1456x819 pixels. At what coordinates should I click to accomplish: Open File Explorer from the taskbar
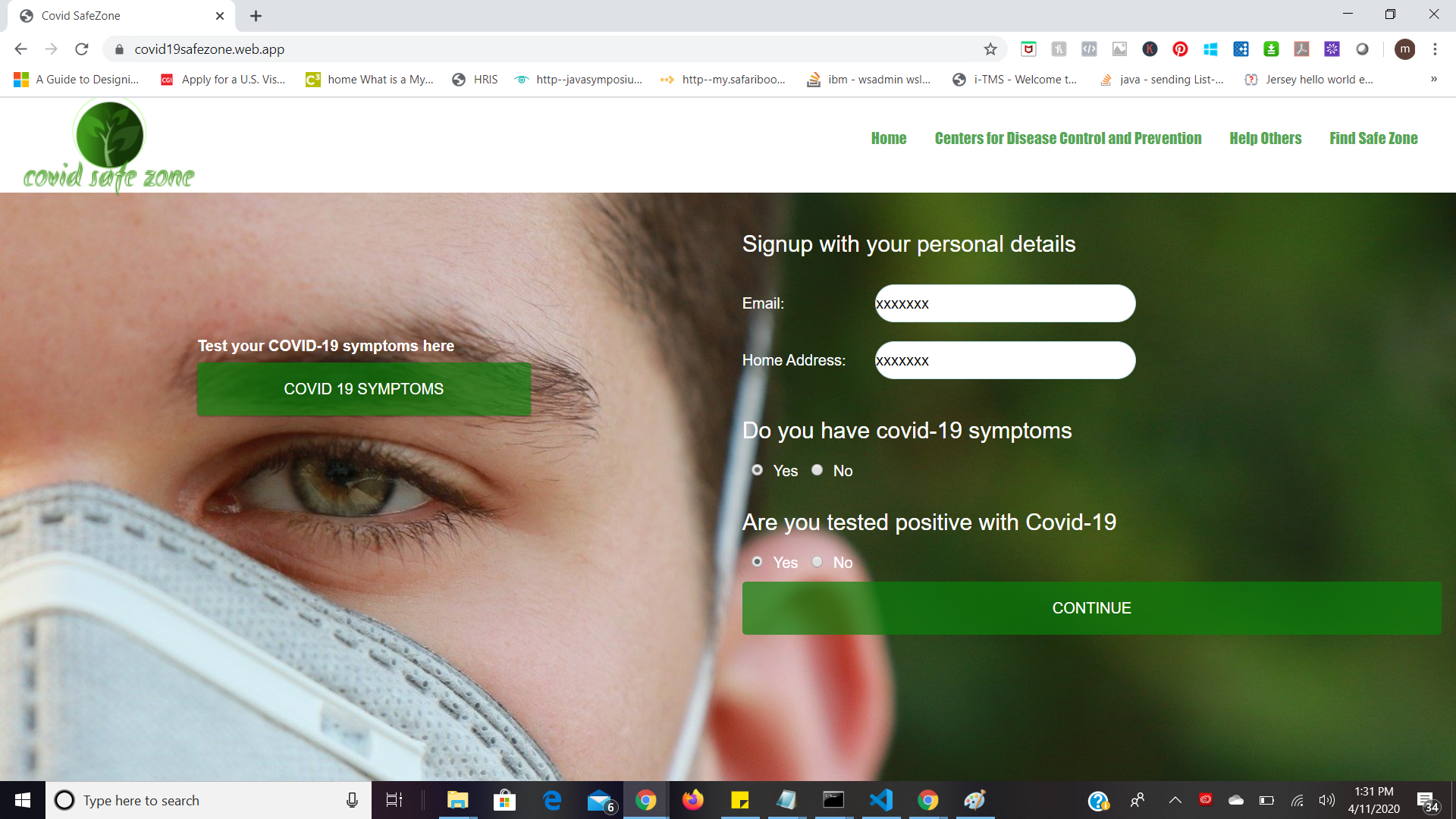[x=457, y=800]
